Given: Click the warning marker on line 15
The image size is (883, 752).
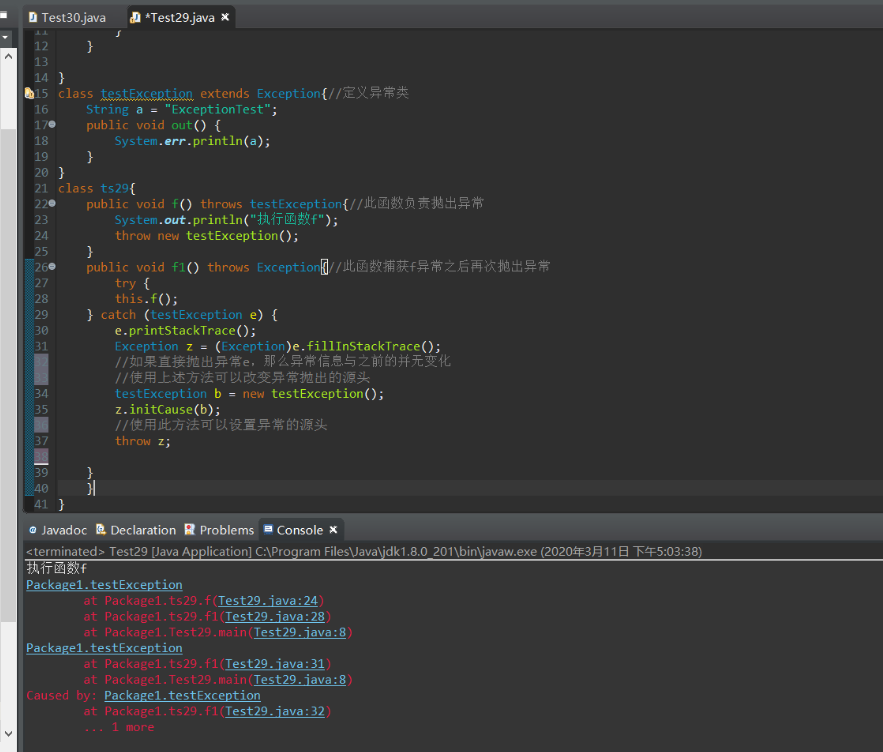Looking at the screenshot, I should [30, 93].
